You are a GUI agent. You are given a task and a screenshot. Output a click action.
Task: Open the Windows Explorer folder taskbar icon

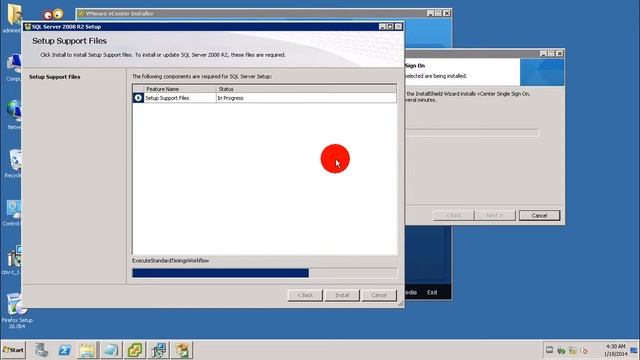click(x=87, y=350)
